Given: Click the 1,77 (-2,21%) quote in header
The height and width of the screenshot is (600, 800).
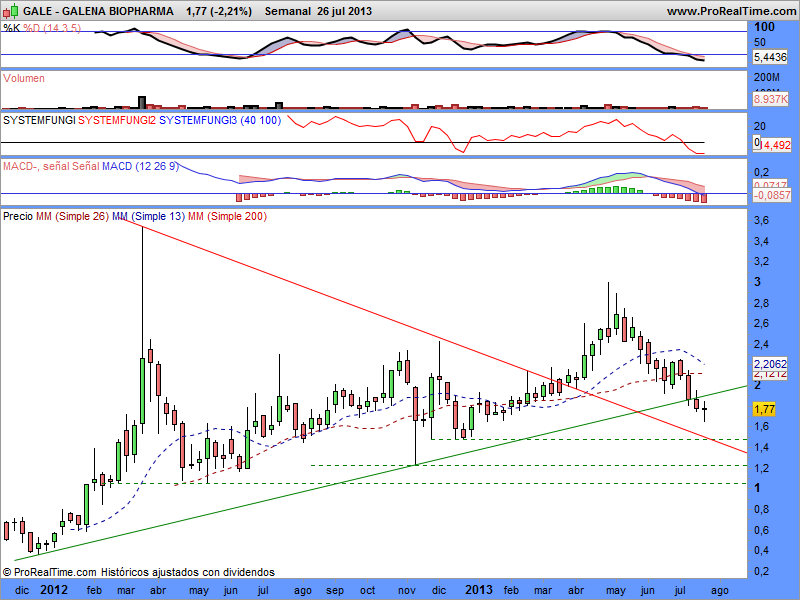Looking at the screenshot, I should [219, 11].
